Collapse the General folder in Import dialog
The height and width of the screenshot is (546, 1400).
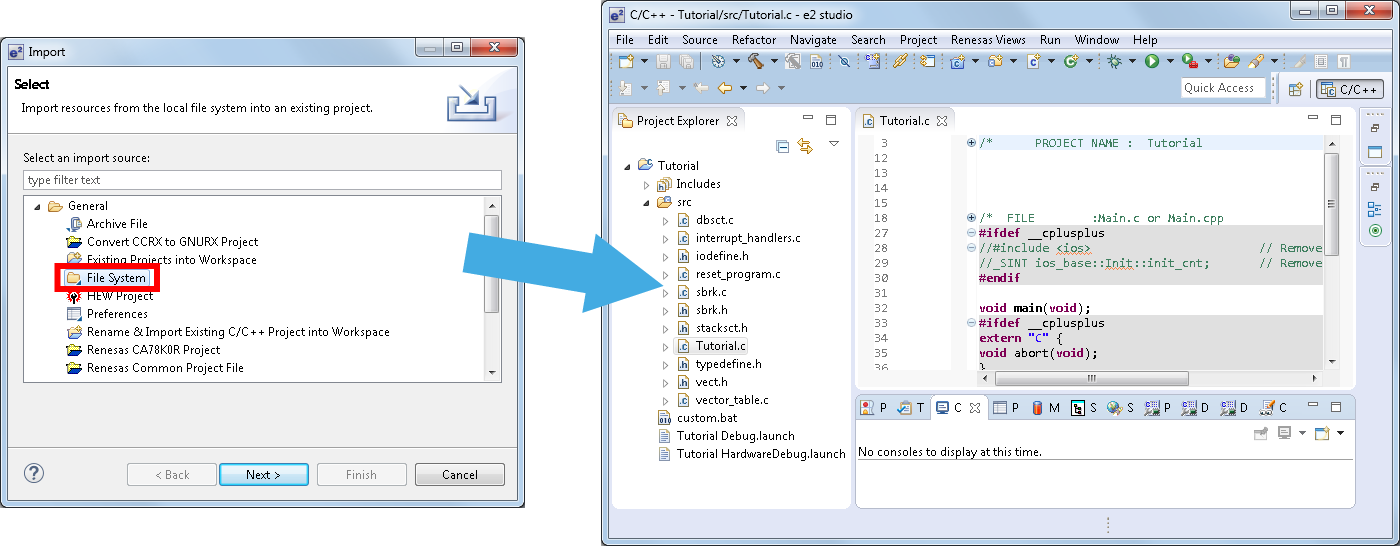39,206
